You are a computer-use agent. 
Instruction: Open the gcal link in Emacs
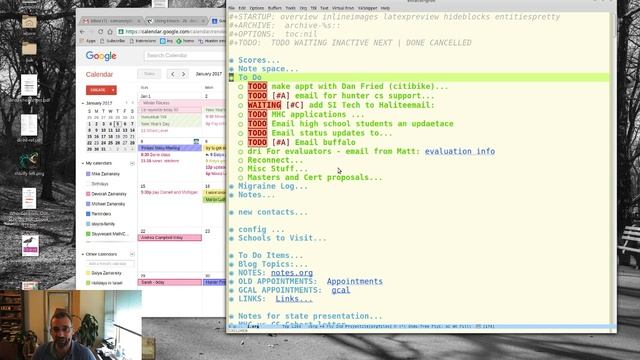340,290
